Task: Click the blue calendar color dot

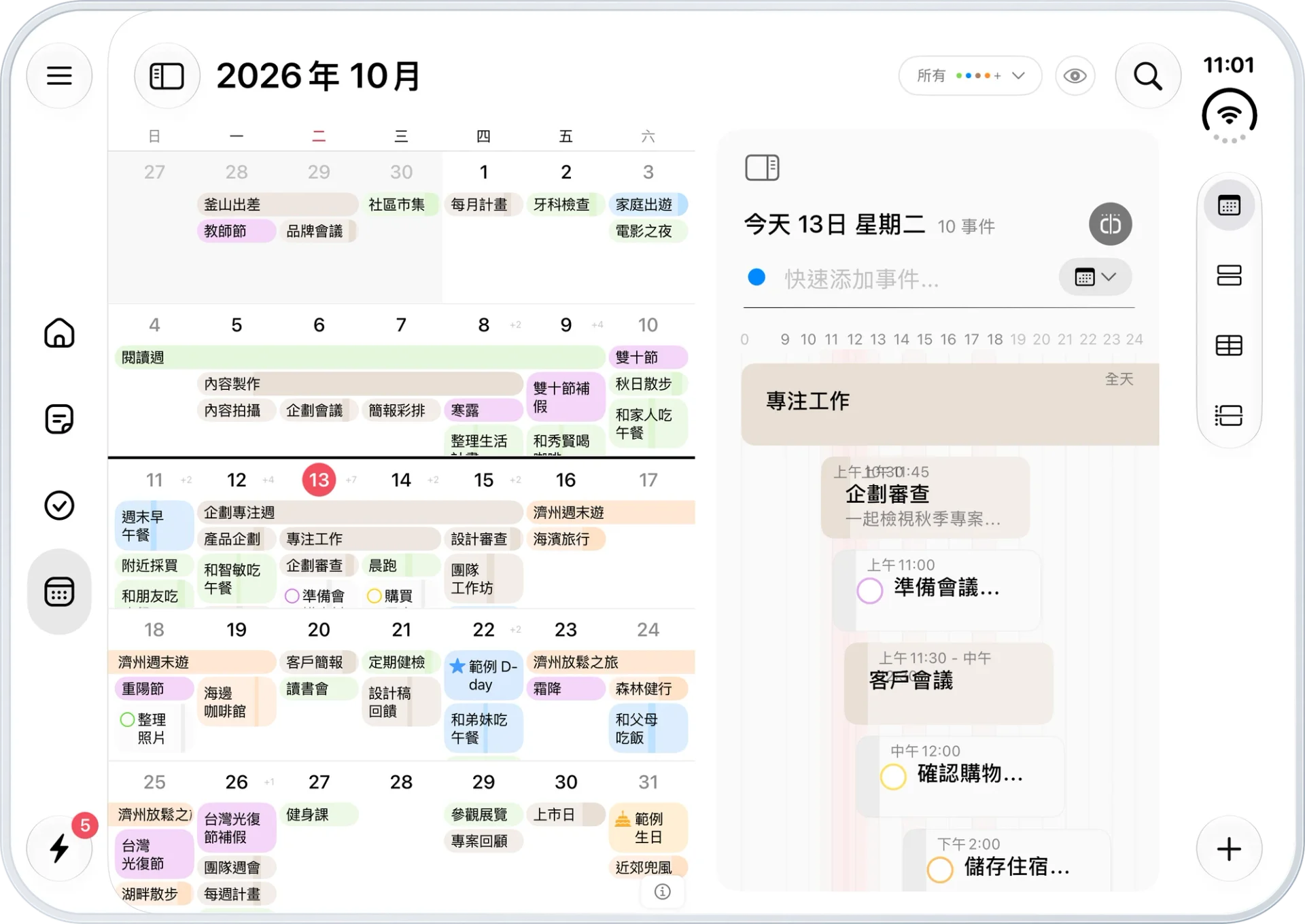Action: [x=756, y=277]
